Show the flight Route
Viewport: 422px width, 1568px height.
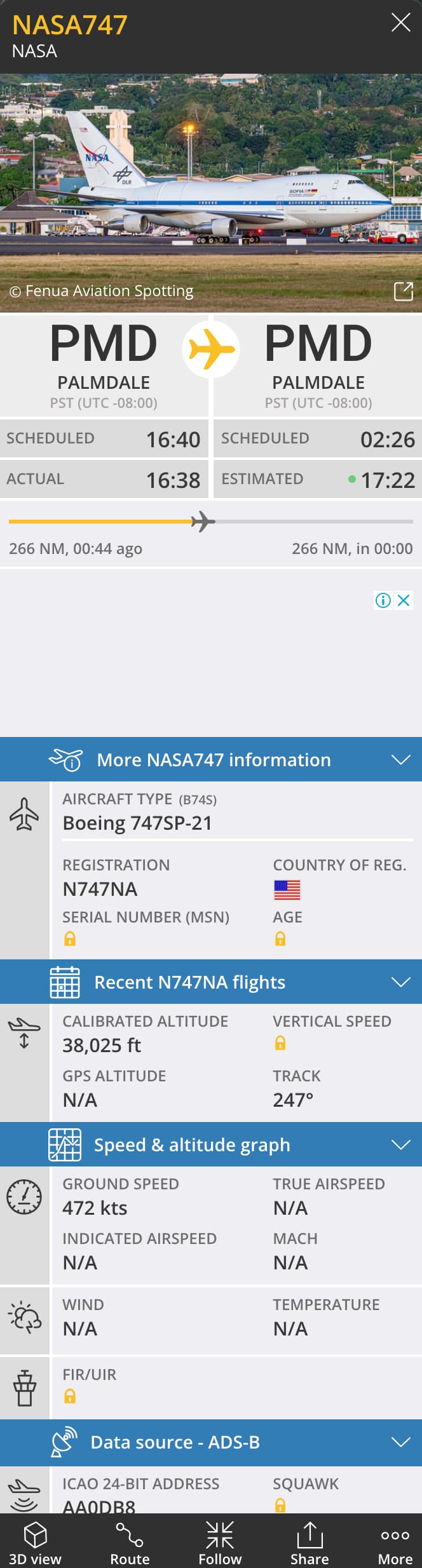click(x=130, y=1543)
